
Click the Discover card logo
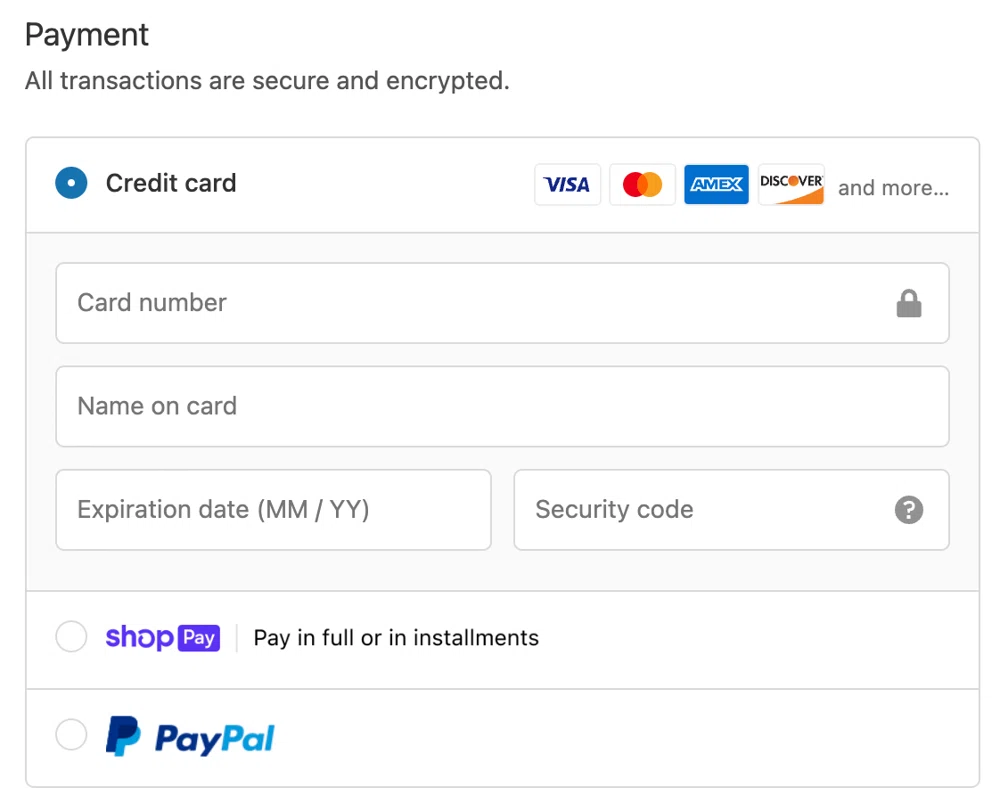point(790,184)
